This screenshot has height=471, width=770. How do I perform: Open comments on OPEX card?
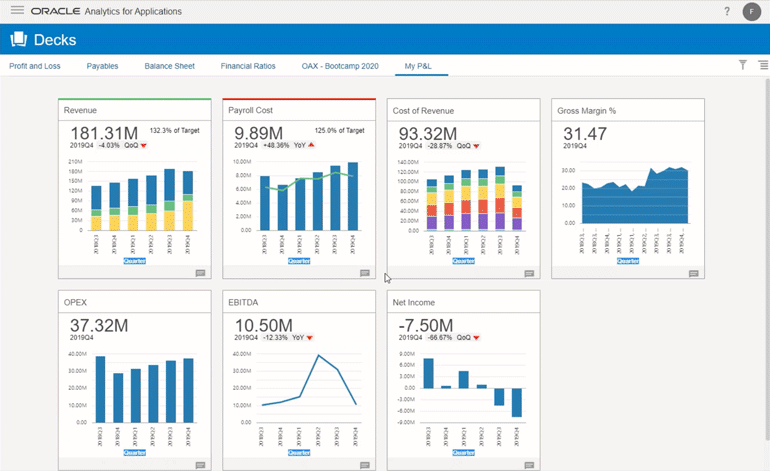click(x=200, y=465)
